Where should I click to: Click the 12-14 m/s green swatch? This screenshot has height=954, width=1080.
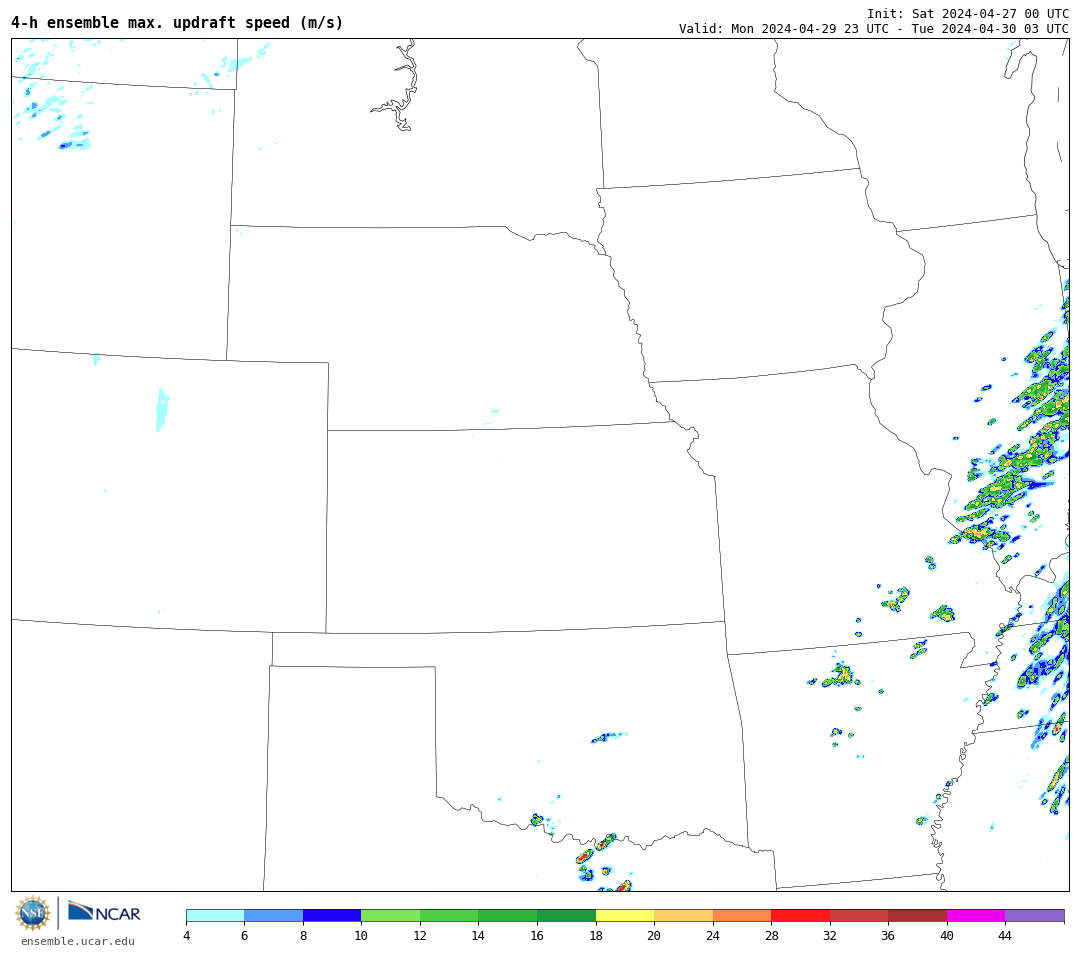click(x=449, y=915)
